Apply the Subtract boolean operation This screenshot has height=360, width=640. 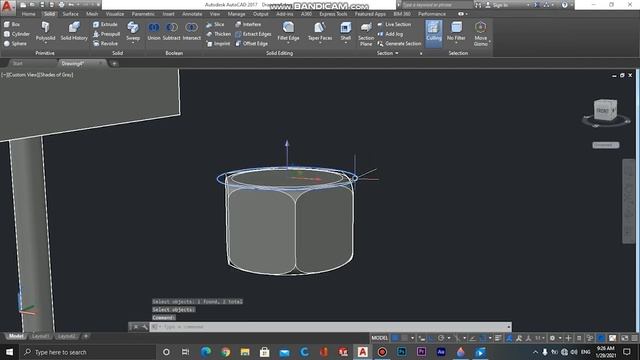(x=171, y=31)
